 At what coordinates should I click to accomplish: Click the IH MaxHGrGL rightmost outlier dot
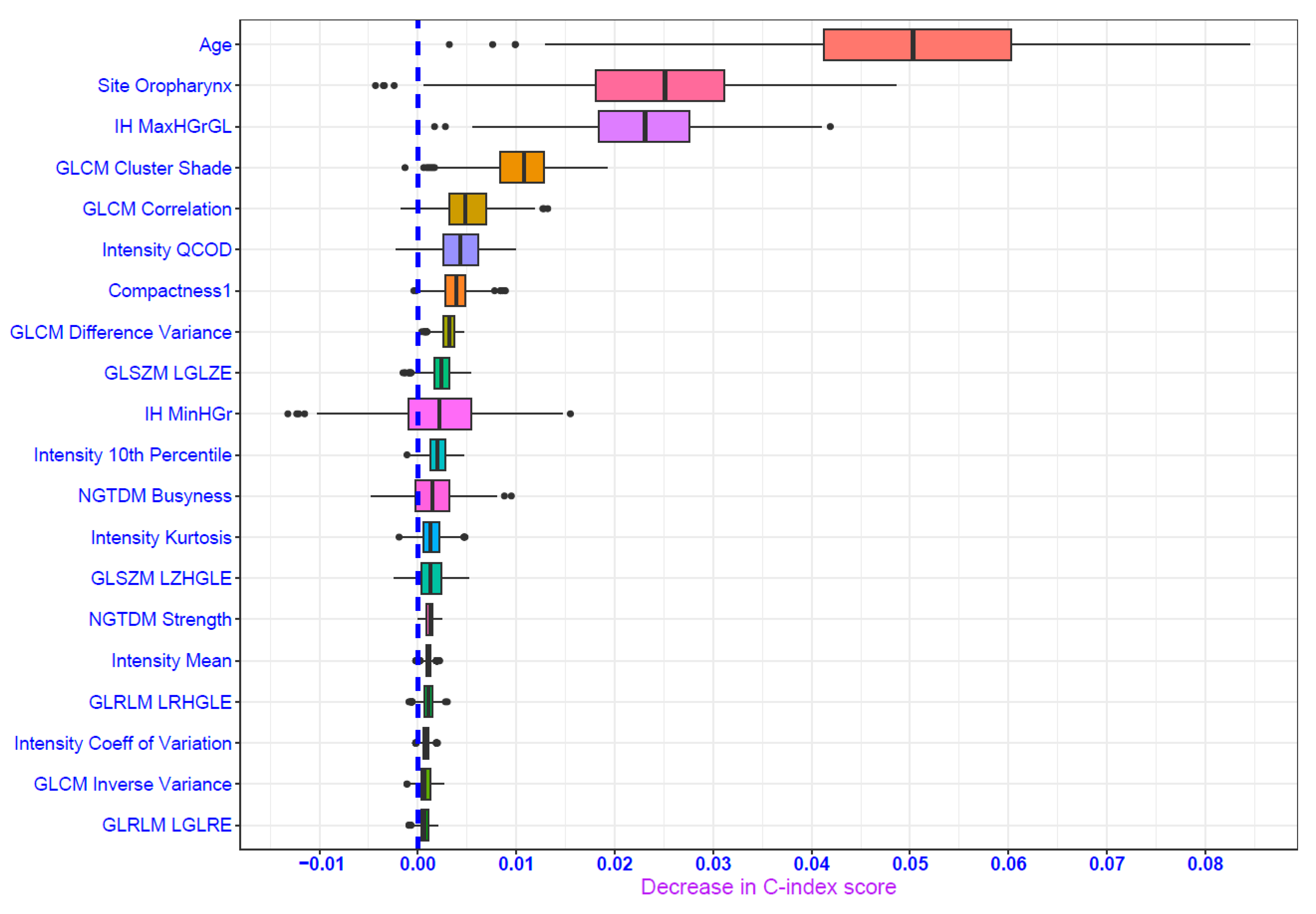tap(830, 127)
